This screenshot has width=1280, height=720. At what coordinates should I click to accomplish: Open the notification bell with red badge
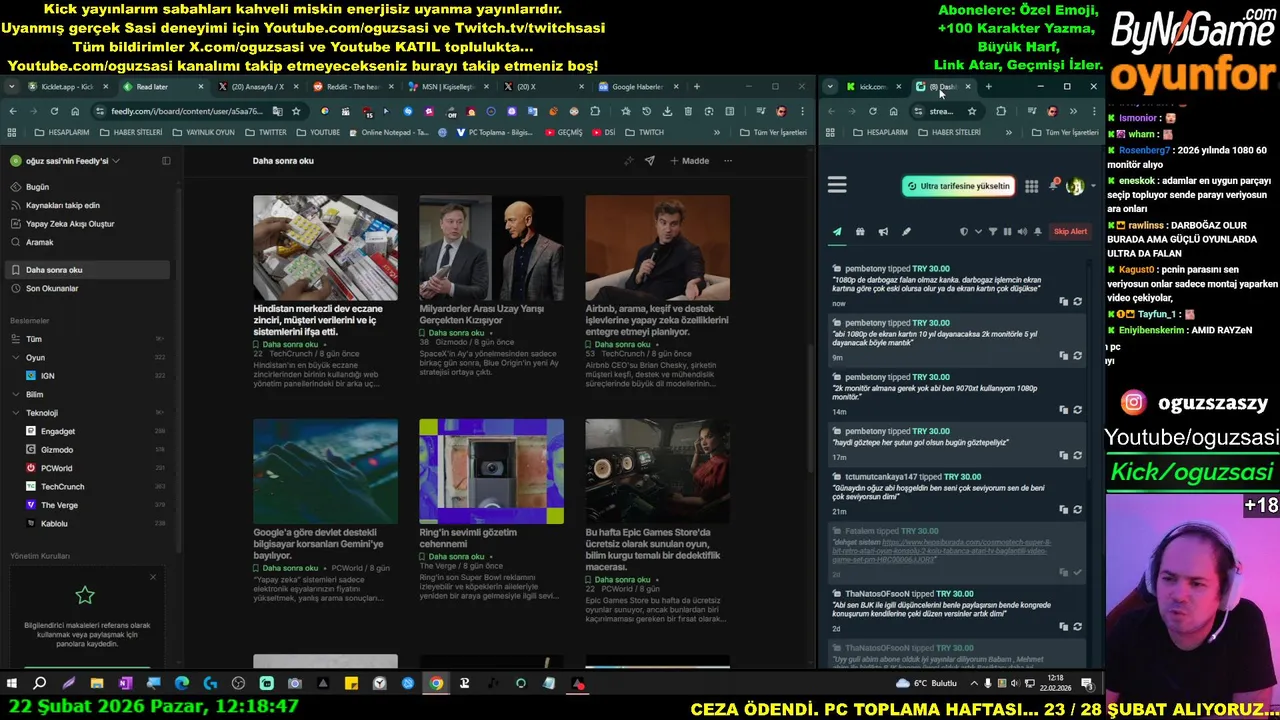coord(1053,186)
